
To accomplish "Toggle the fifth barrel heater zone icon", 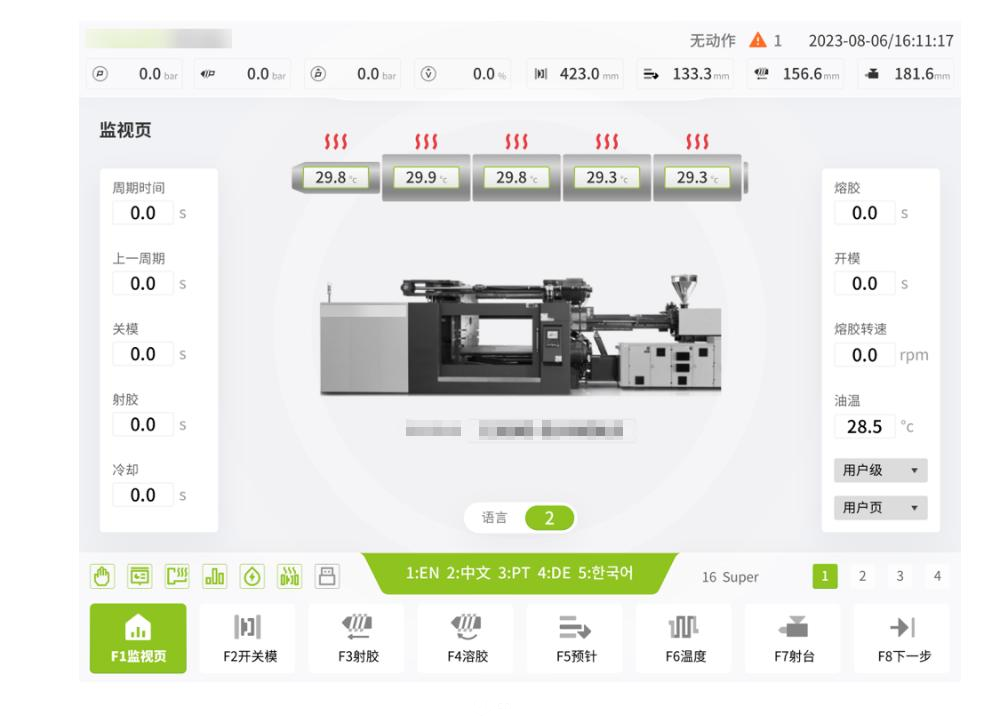I will [696, 143].
